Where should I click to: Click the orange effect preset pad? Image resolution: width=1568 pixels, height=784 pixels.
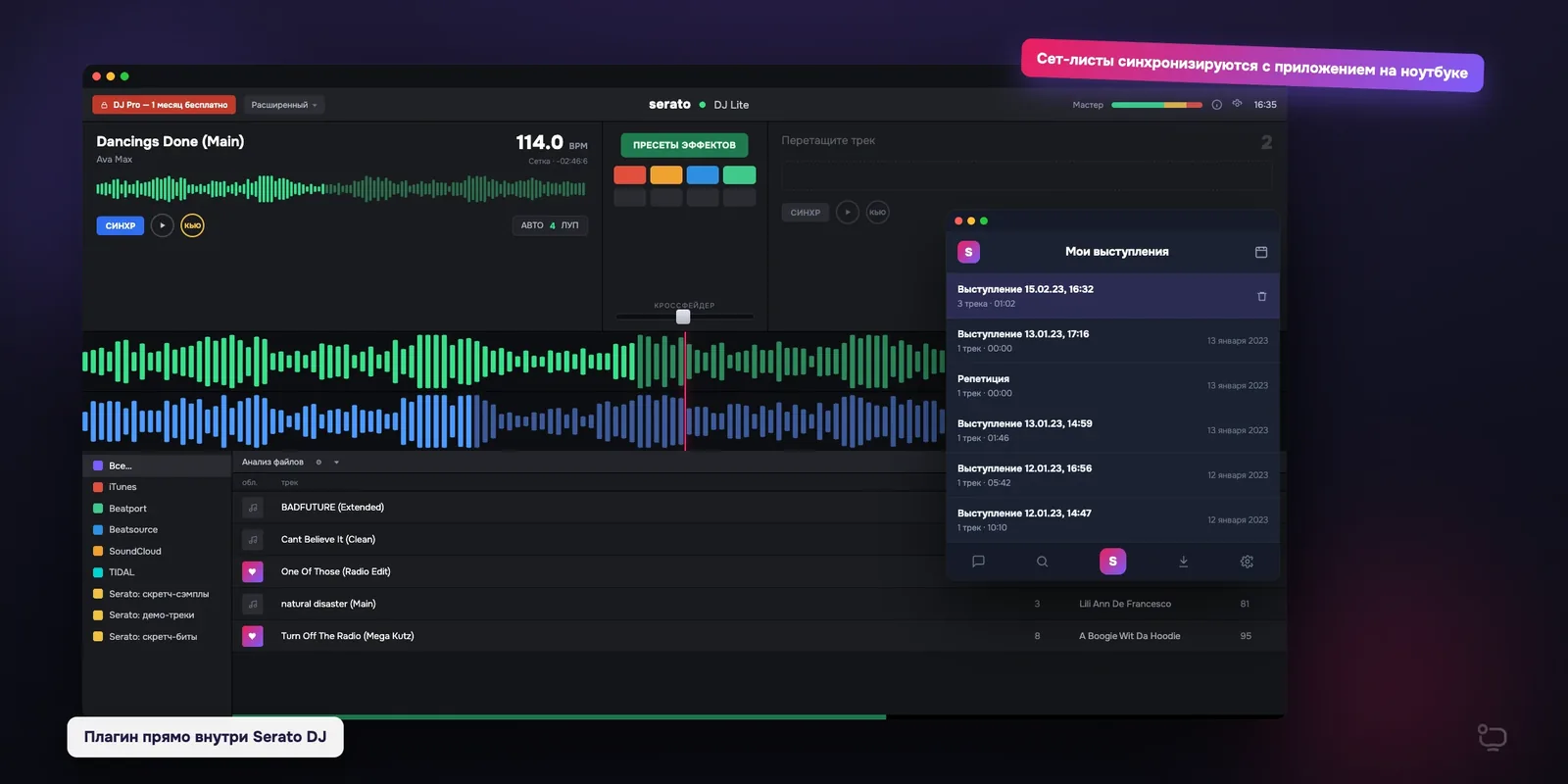pyautogui.click(x=666, y=175)
